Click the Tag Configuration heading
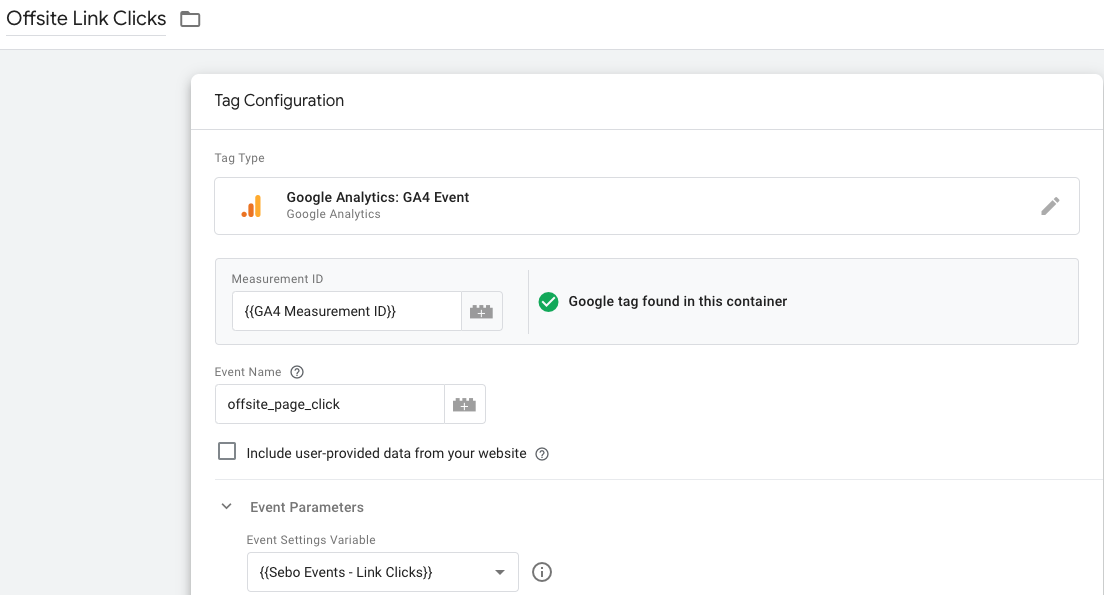Viewport: 1104px width, 595px height. point(280,101)
